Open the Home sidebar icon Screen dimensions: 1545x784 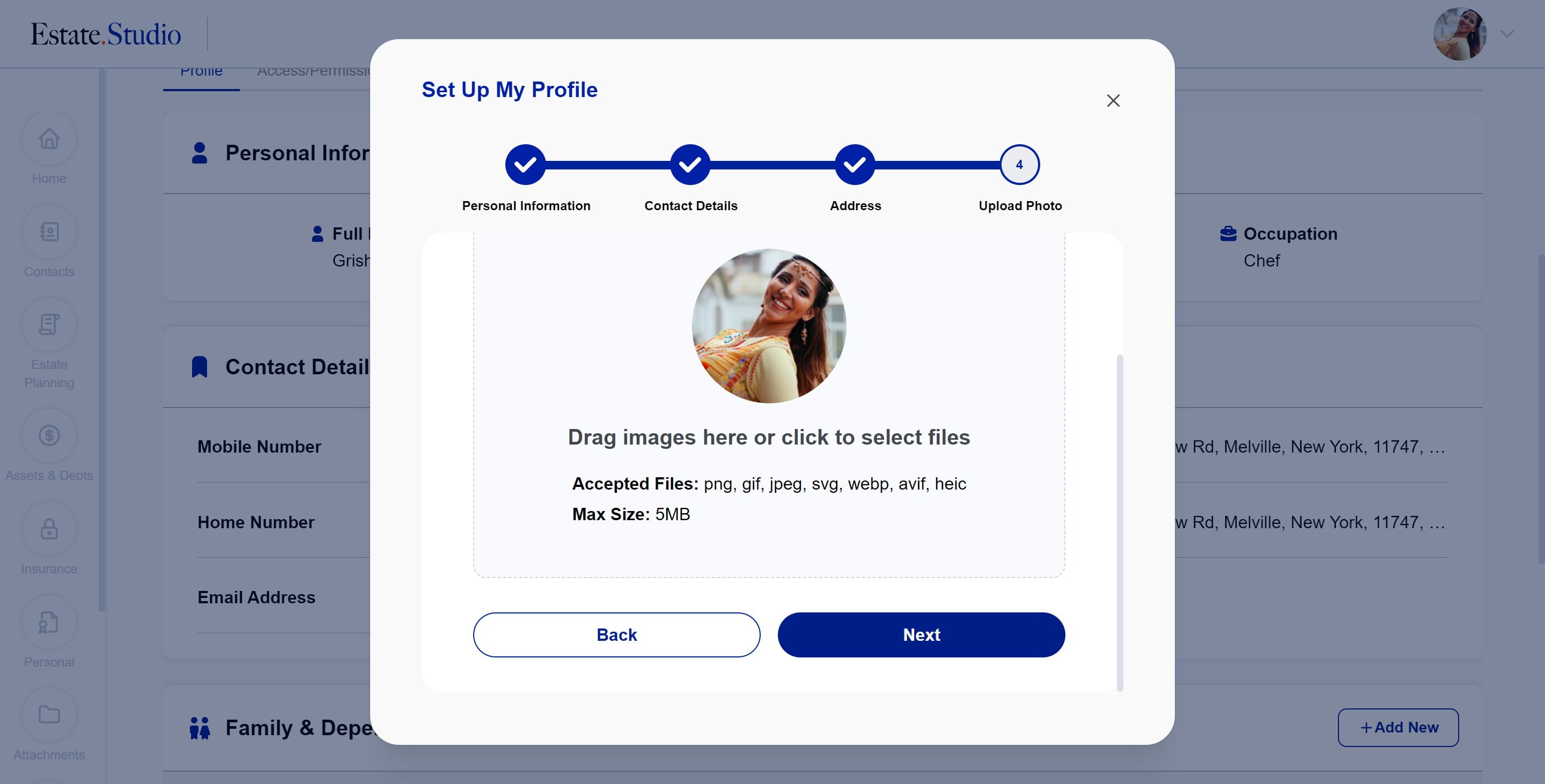[x=49, y=139]
